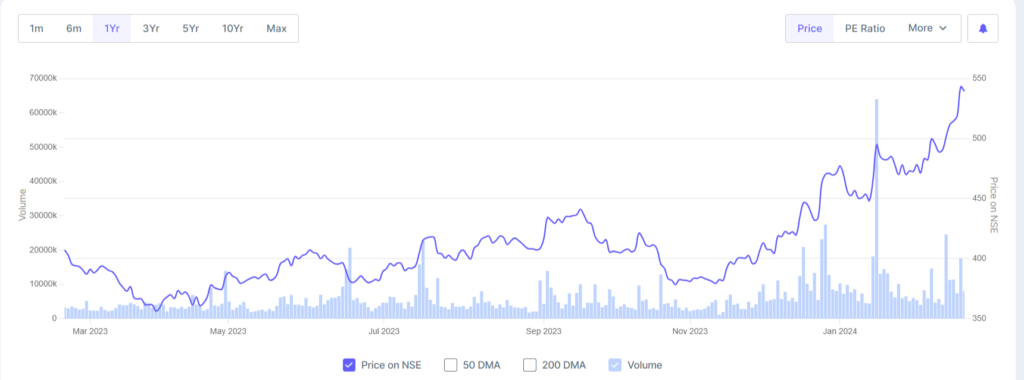This screenshot has width=1024, height=380.
Task: Click the 70000k volume axis value
Action: 44,78
